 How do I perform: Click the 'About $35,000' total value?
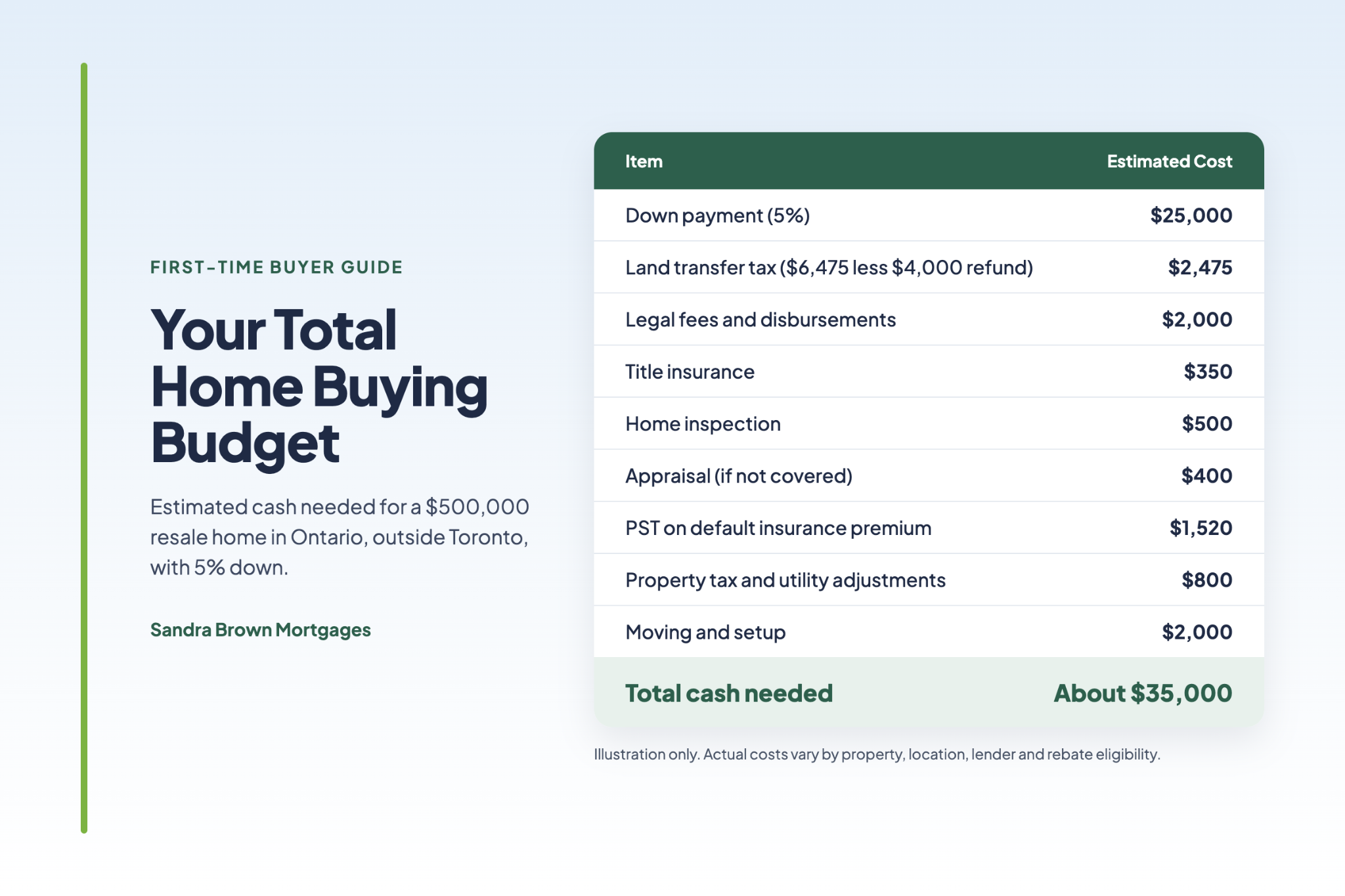coord(1143,693)
